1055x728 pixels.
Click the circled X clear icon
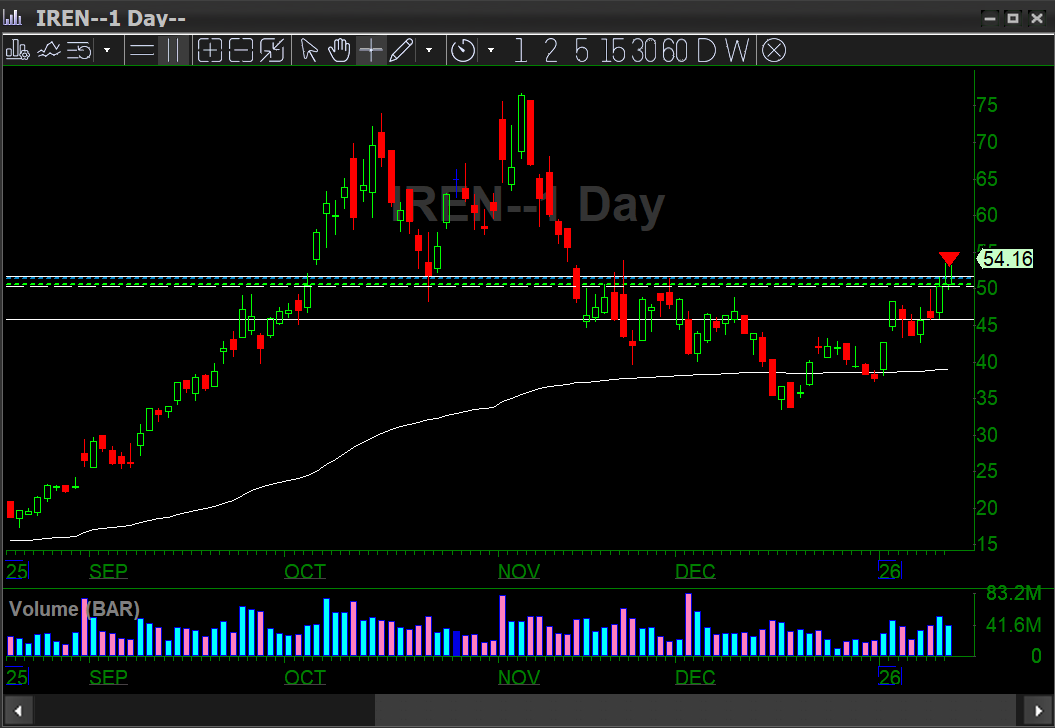(x=774, y=50)
